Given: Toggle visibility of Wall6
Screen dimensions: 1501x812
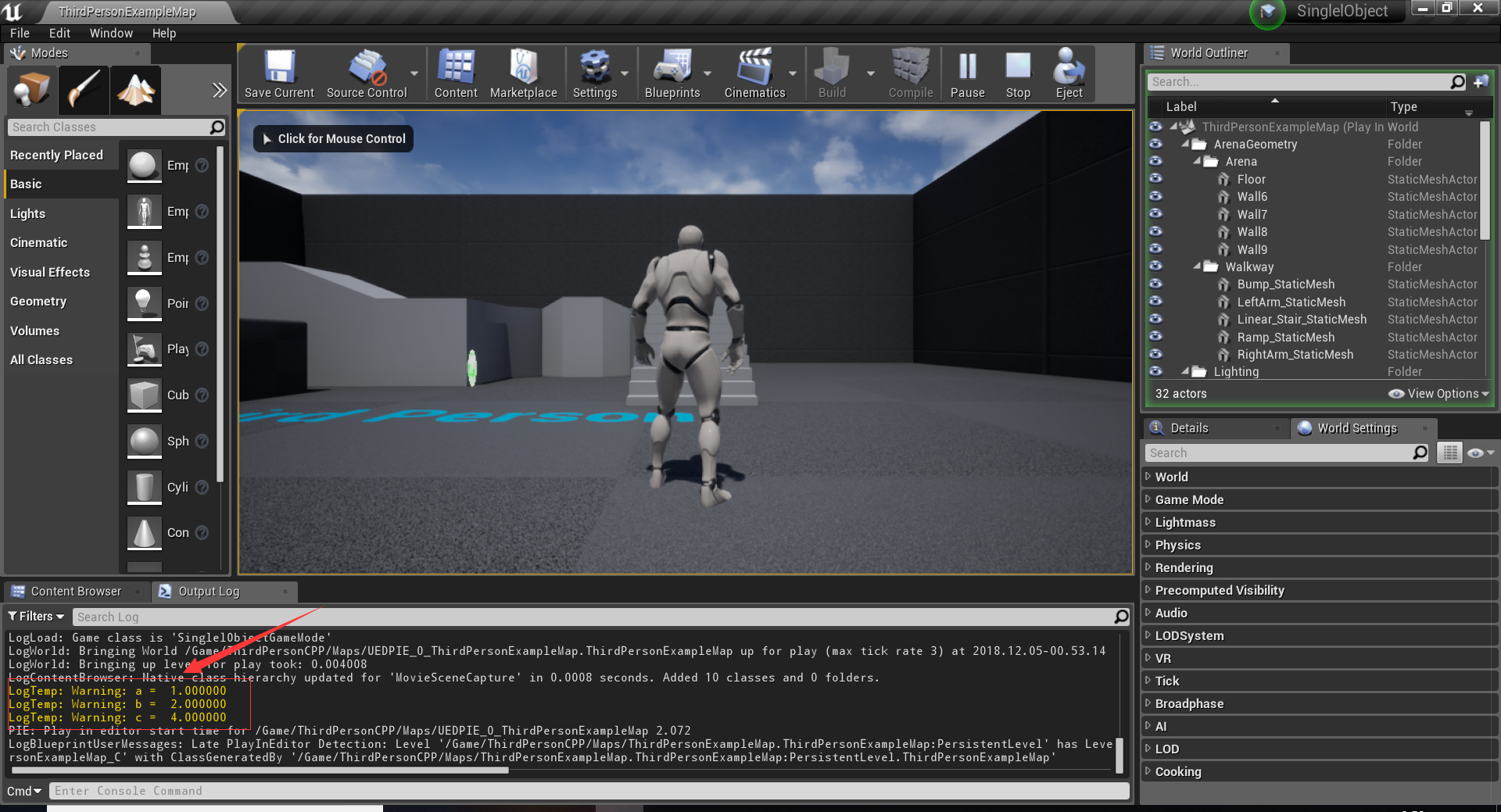Looking at the screenshot, I should pyautogui.click(x=1156, y=196).
